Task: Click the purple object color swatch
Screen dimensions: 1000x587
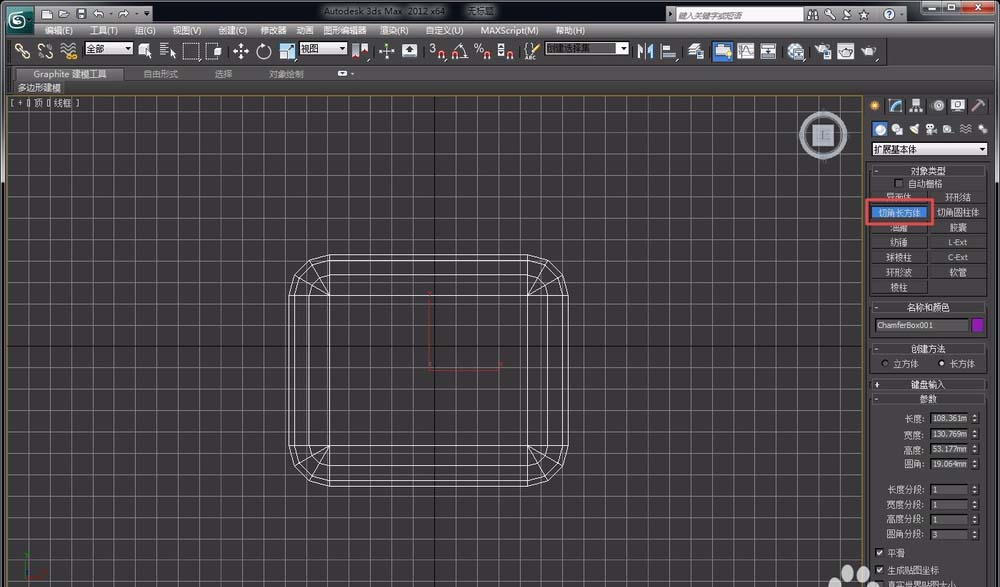Action: coord(978,325)
